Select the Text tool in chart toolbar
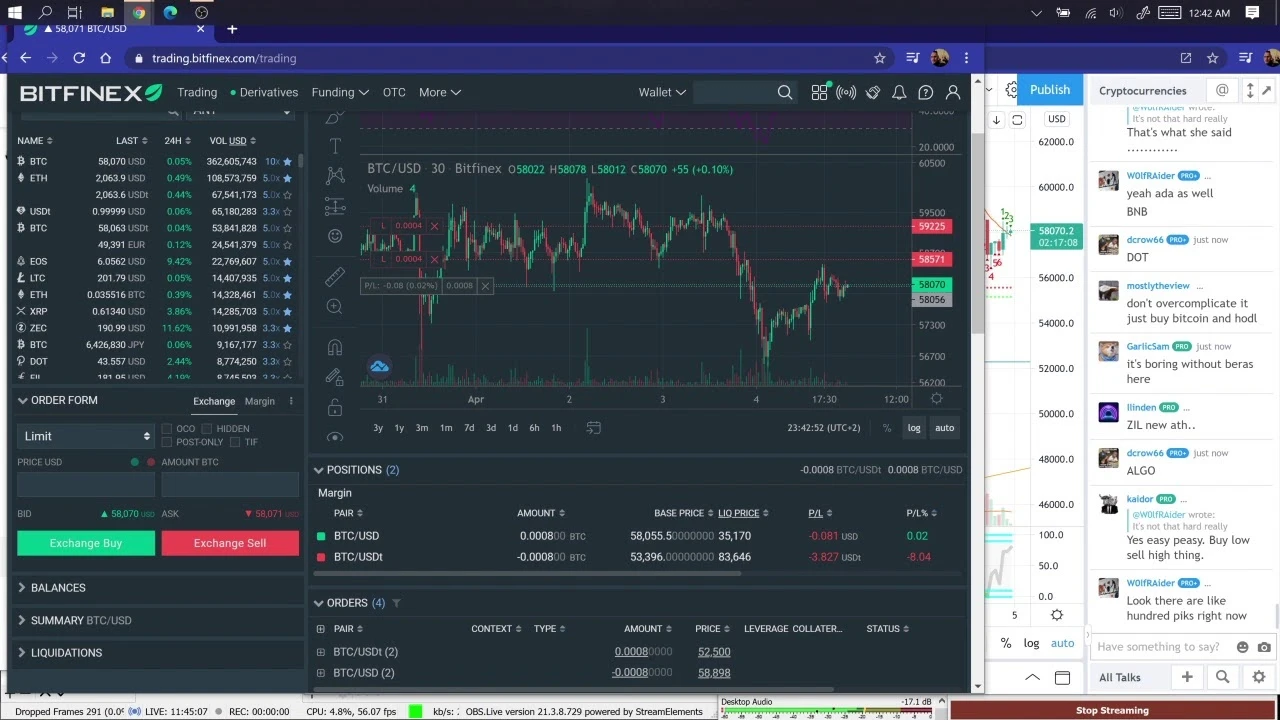Image resolution: width=1280 pixels, height=720 pixels. [x=335, y=146]
